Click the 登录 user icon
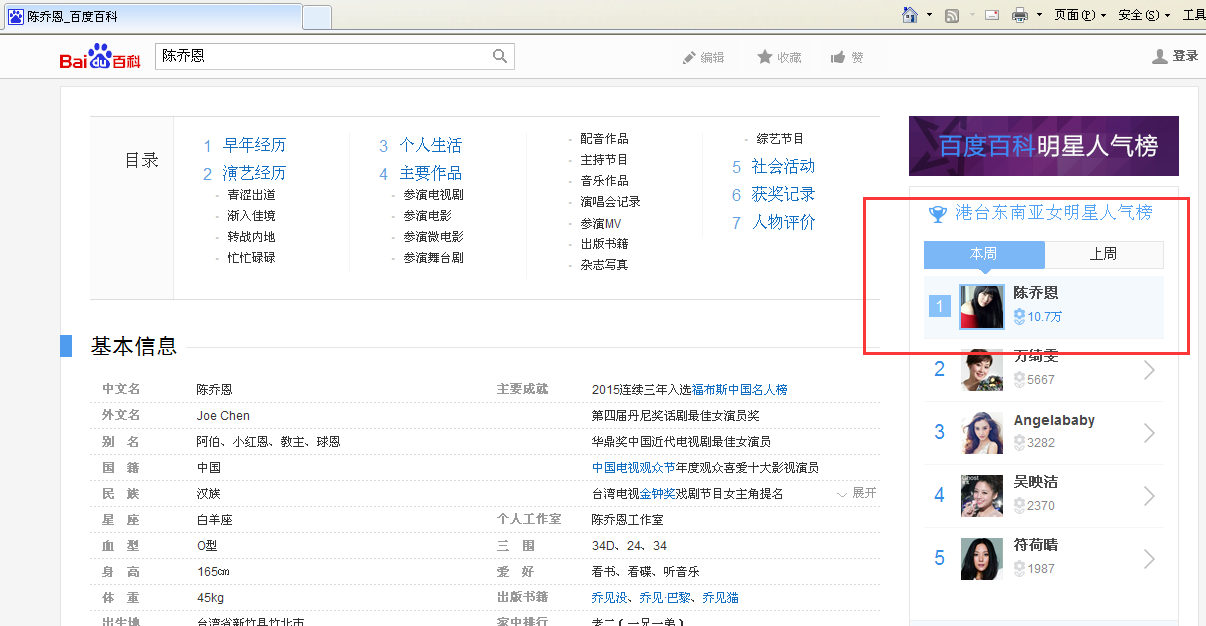Image resolution: width=1206 pixels, height=626 pixels. [1160, 57]
